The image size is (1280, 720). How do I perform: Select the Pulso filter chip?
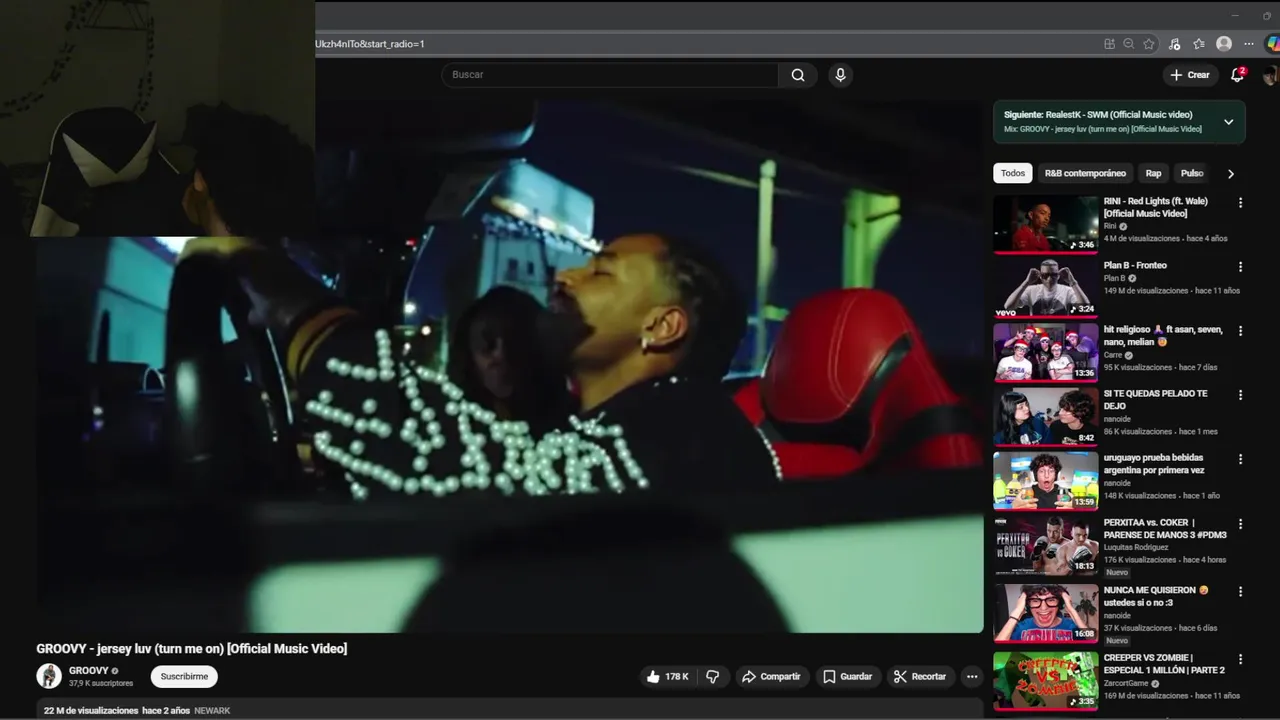click(x=1192, y=173)
